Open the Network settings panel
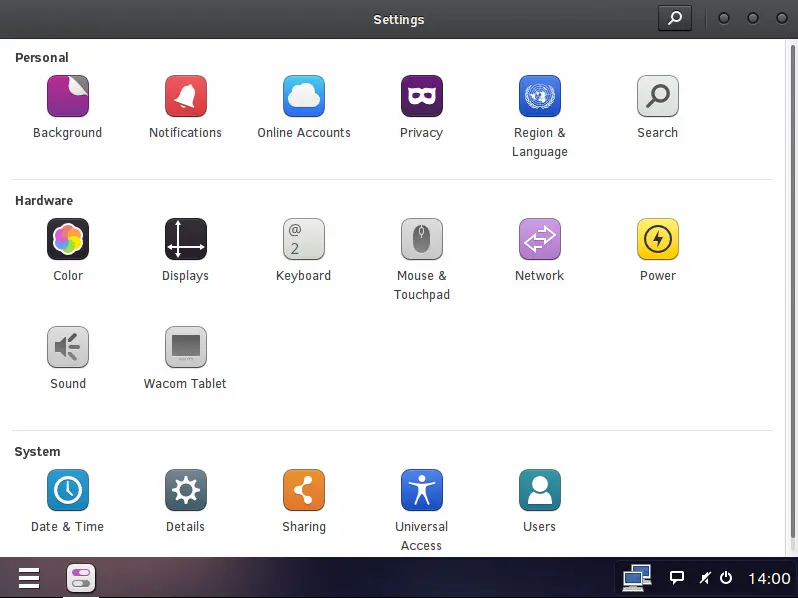 point(539,240)
